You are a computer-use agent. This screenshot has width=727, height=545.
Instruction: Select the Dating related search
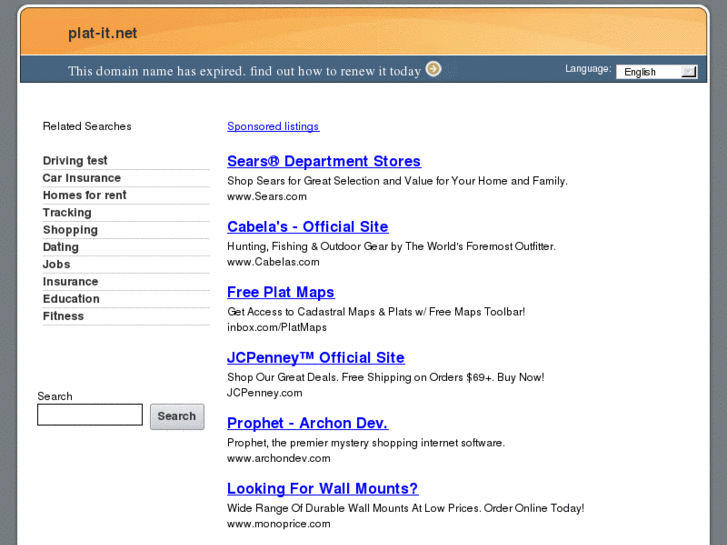pos(61,247)
